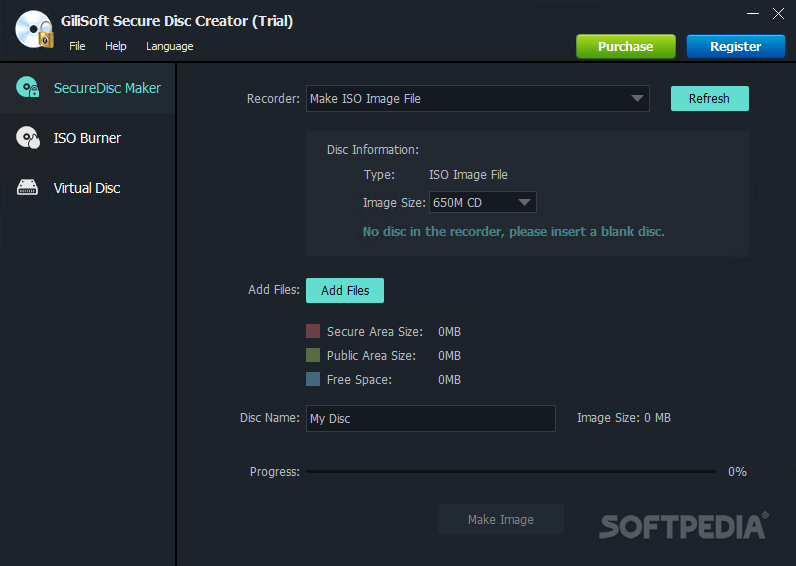Screen dimensions: 796x566
Task: Click the 0% progress value
Action: point(737,472)
